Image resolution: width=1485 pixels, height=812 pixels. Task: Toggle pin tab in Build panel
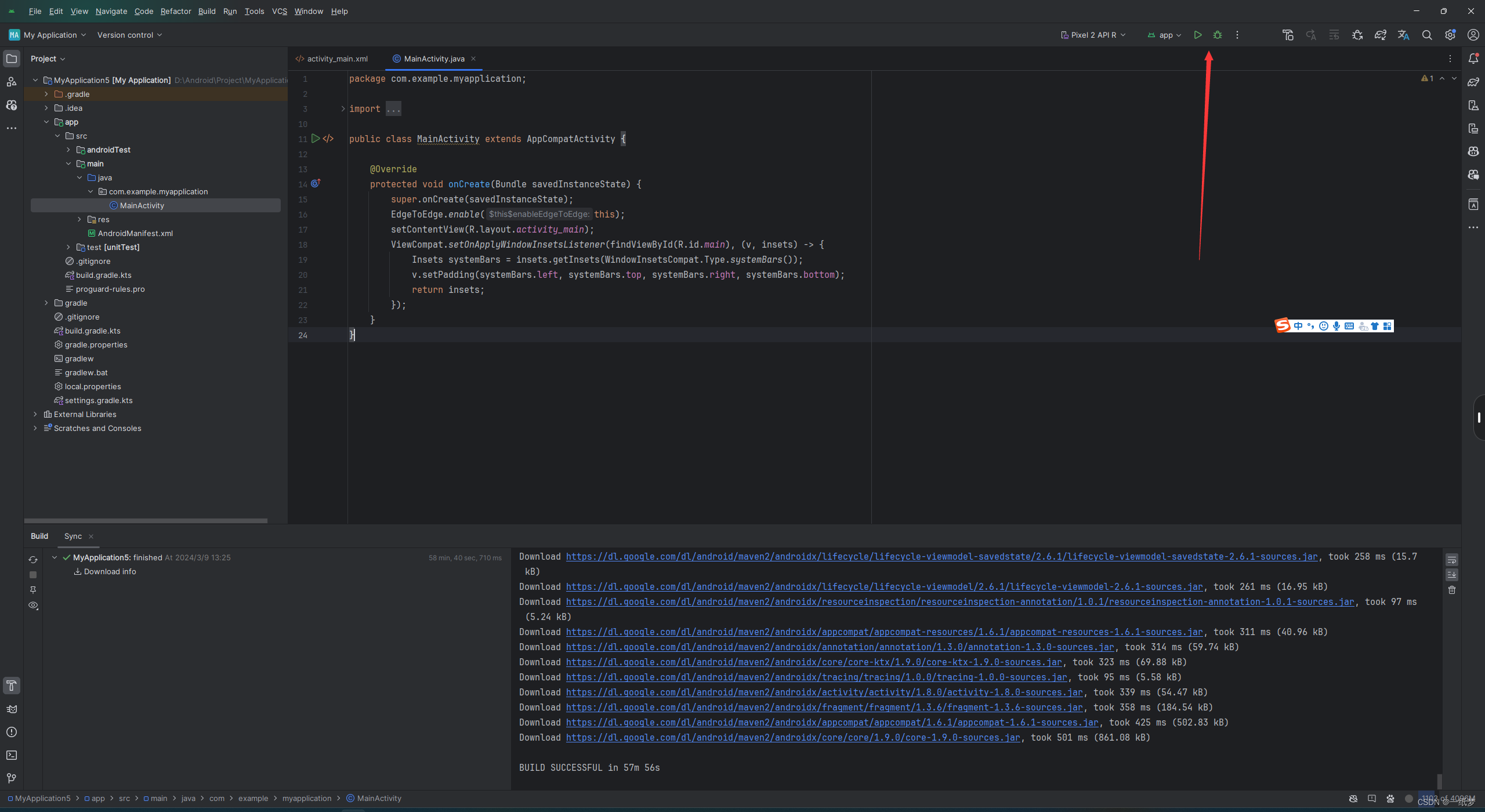[x=33, y=590]
